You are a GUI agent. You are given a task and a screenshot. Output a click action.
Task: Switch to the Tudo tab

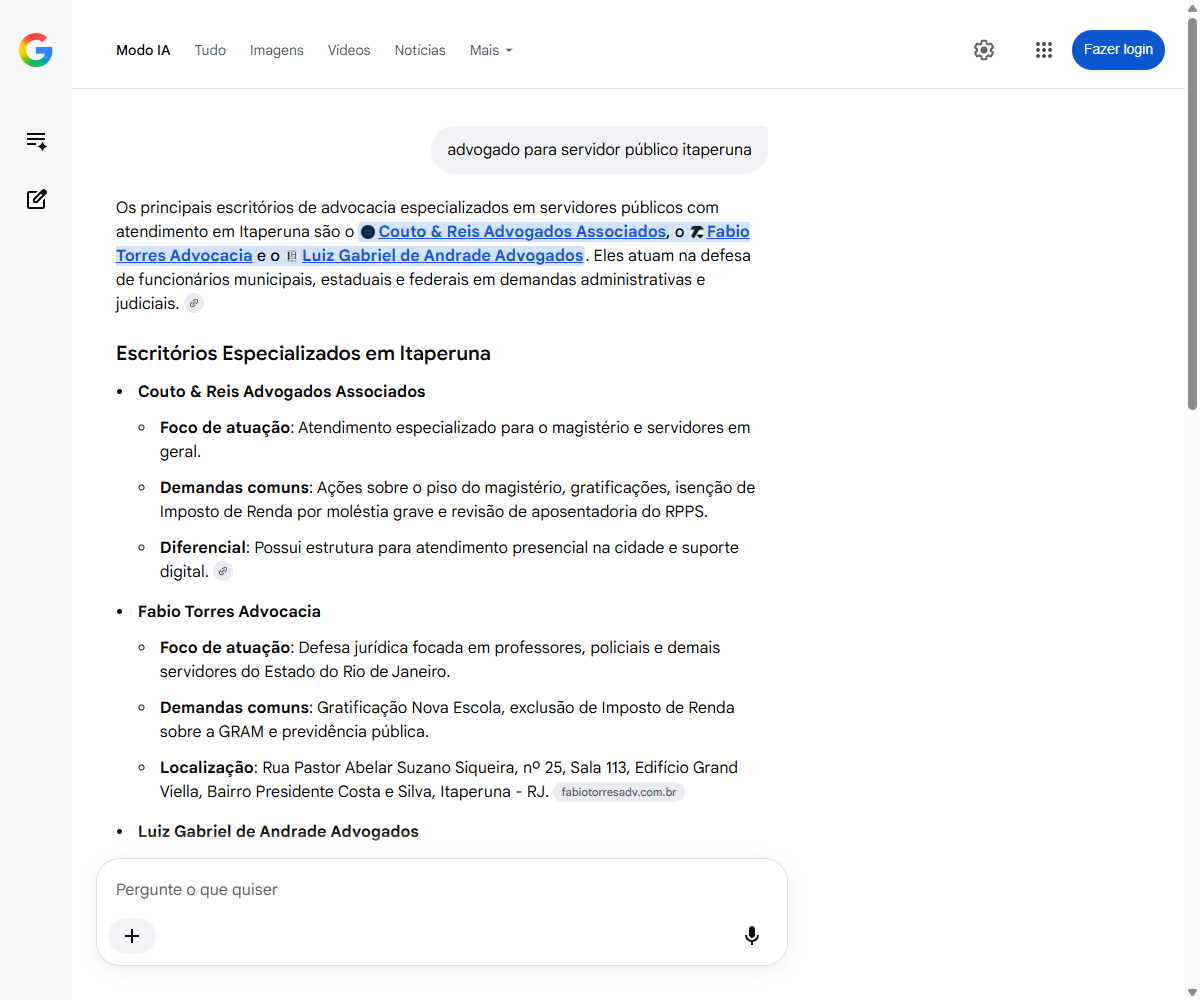click(x=210, y=50)
